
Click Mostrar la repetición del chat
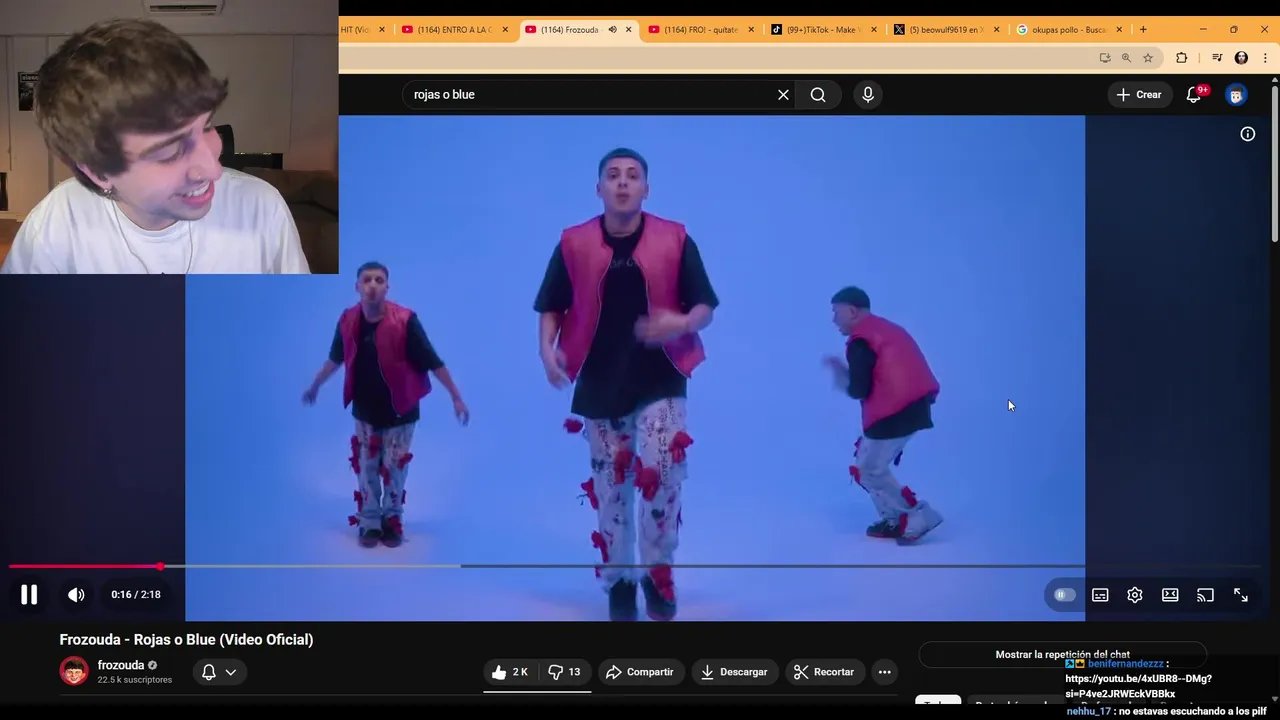[x=1062, y=655]
